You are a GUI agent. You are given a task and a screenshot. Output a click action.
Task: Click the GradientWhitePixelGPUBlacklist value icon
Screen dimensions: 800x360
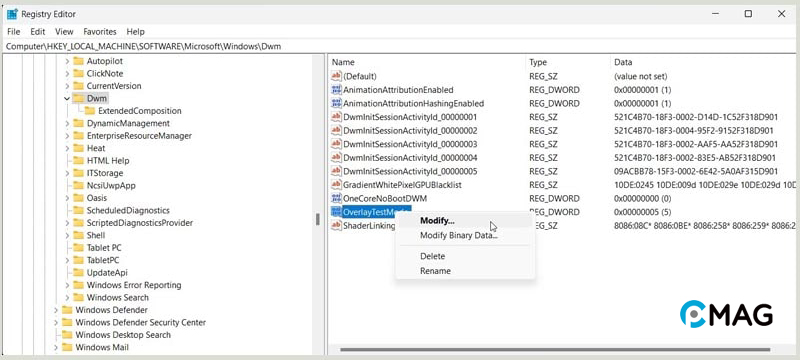336,185
